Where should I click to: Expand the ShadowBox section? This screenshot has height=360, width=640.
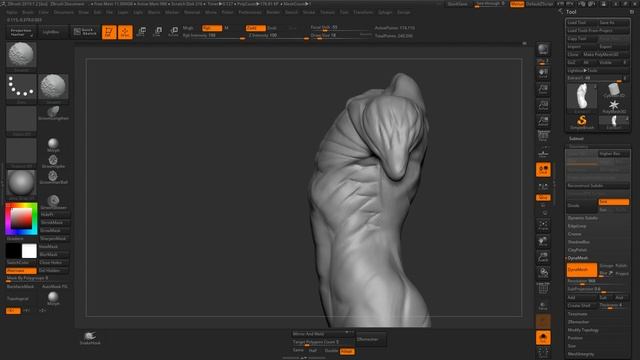pyautogui.click(x=579, y=242)
